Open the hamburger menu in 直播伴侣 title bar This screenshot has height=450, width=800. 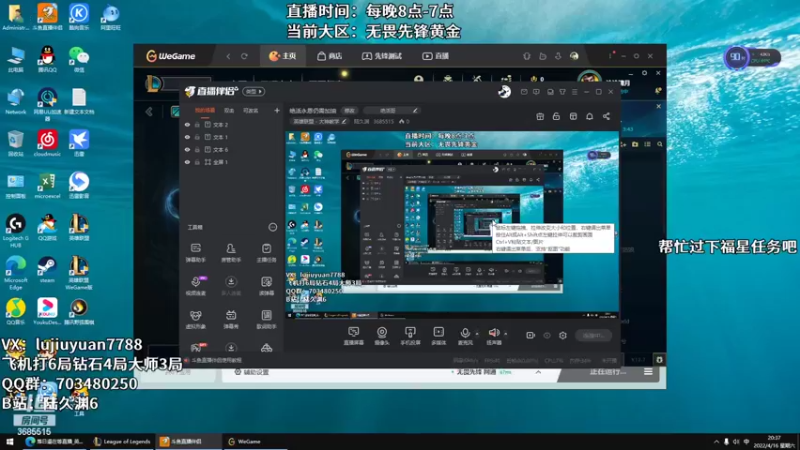[x=574, y=92]
